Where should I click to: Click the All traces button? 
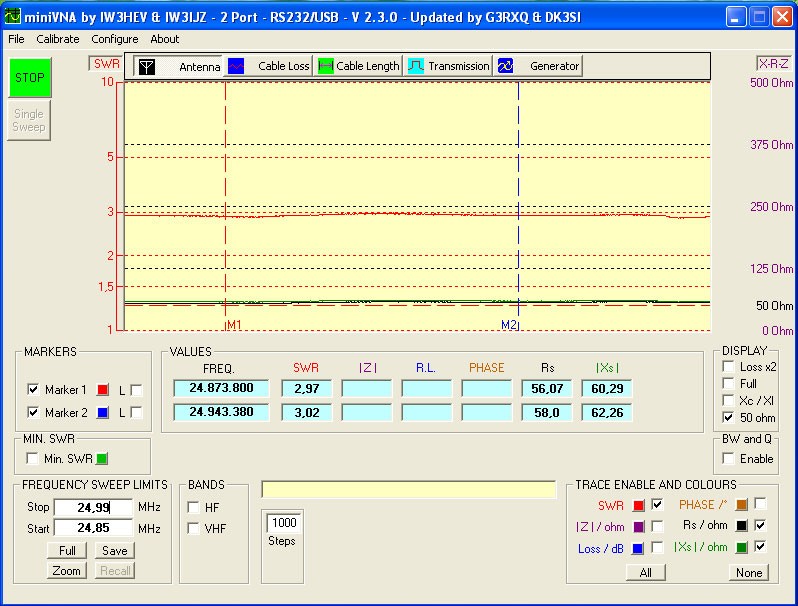[645, 573]
